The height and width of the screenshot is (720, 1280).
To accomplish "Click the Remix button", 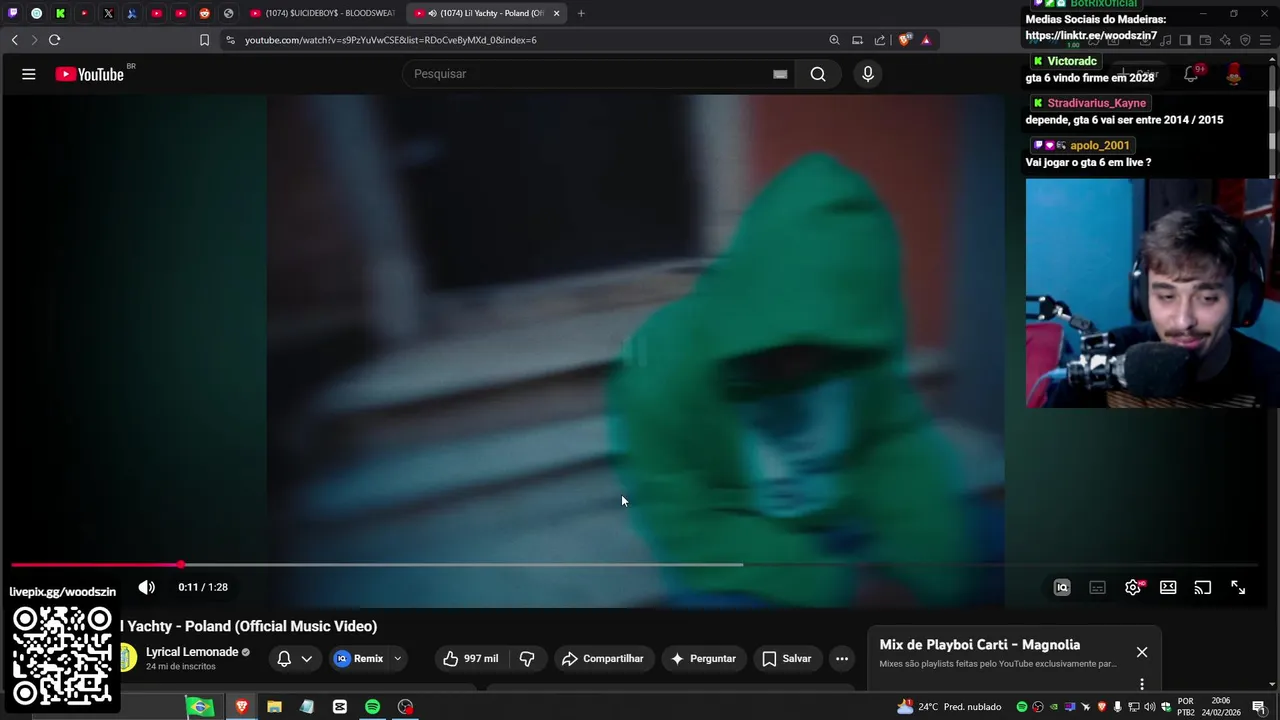I will point(359,658).
